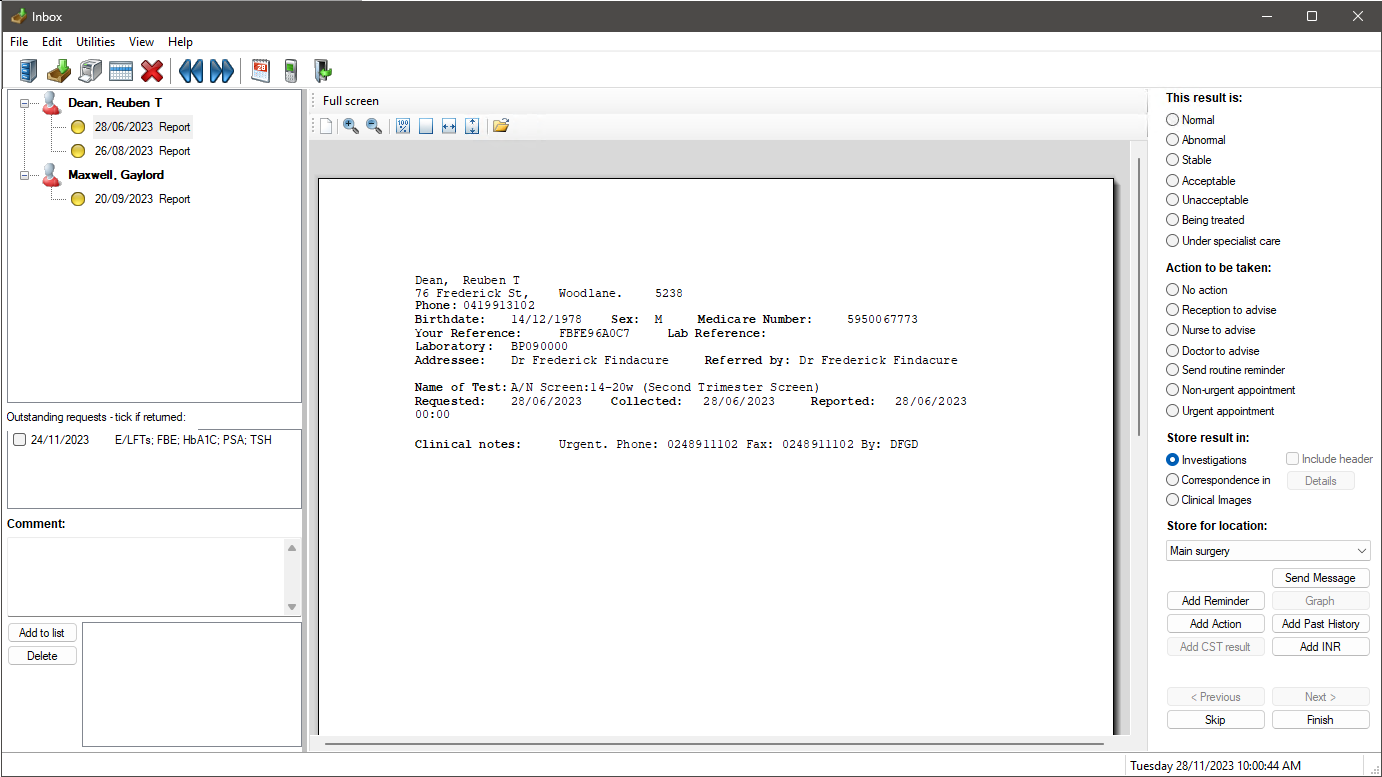The height and width of the screenshot is (777, 1382).
Task: Click the table grid icon in toolbar
Action: point(121,71)
